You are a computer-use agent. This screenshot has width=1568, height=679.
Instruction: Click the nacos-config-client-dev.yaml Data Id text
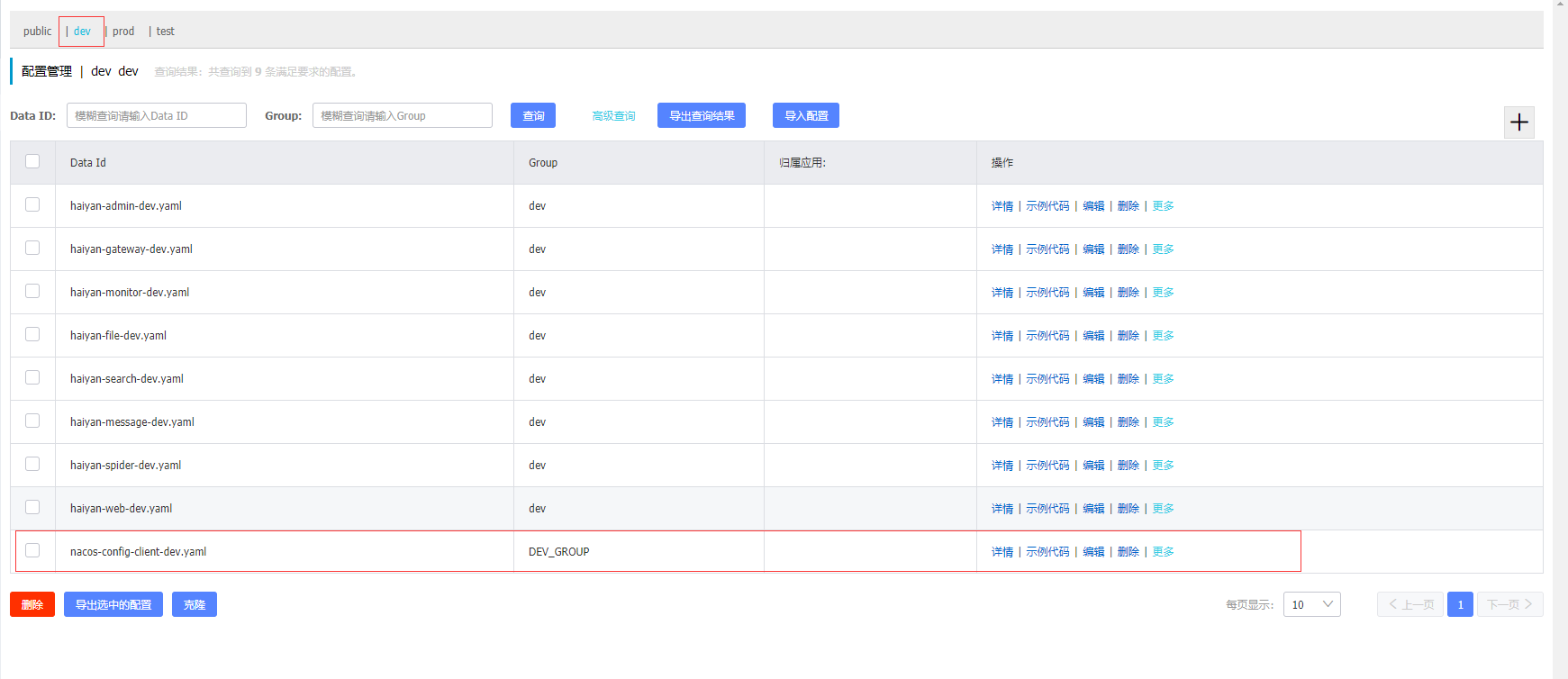(138, 552)
